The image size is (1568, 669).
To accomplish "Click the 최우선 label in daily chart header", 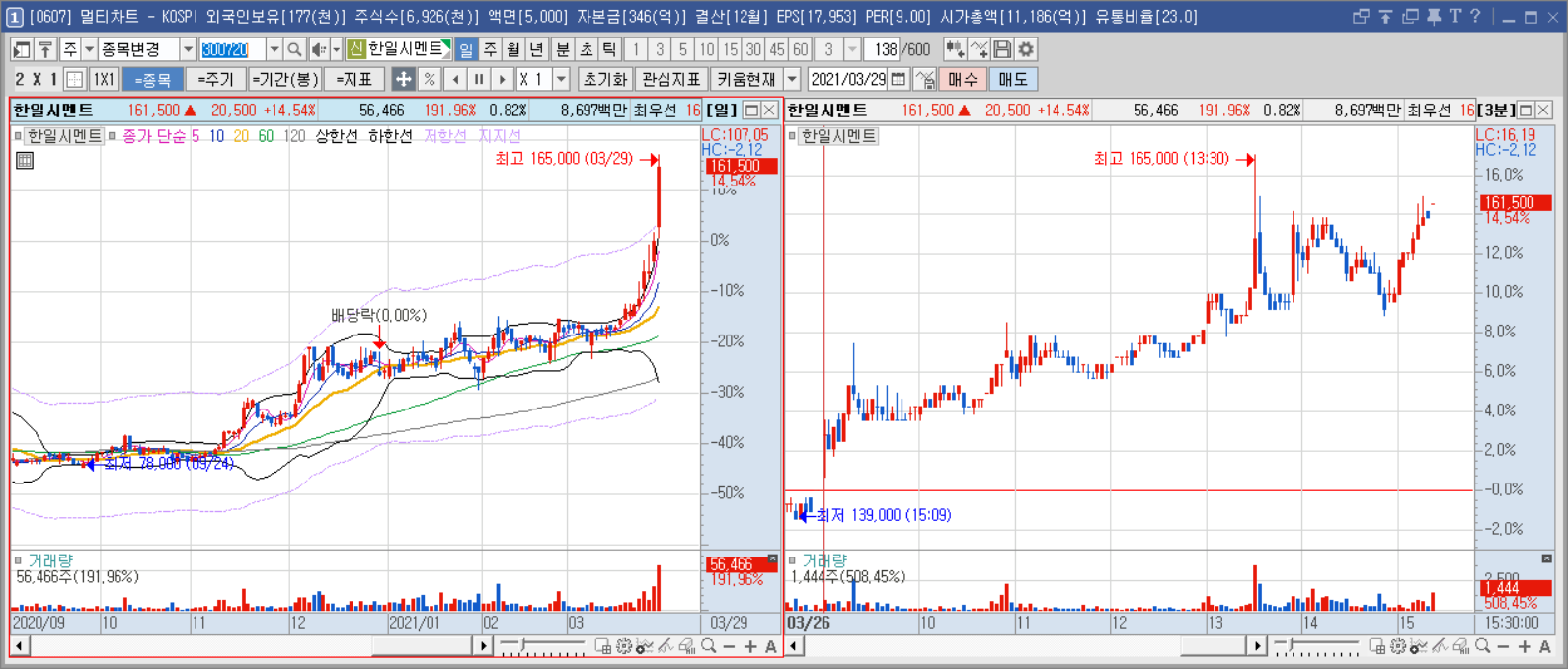I will 655,111.
